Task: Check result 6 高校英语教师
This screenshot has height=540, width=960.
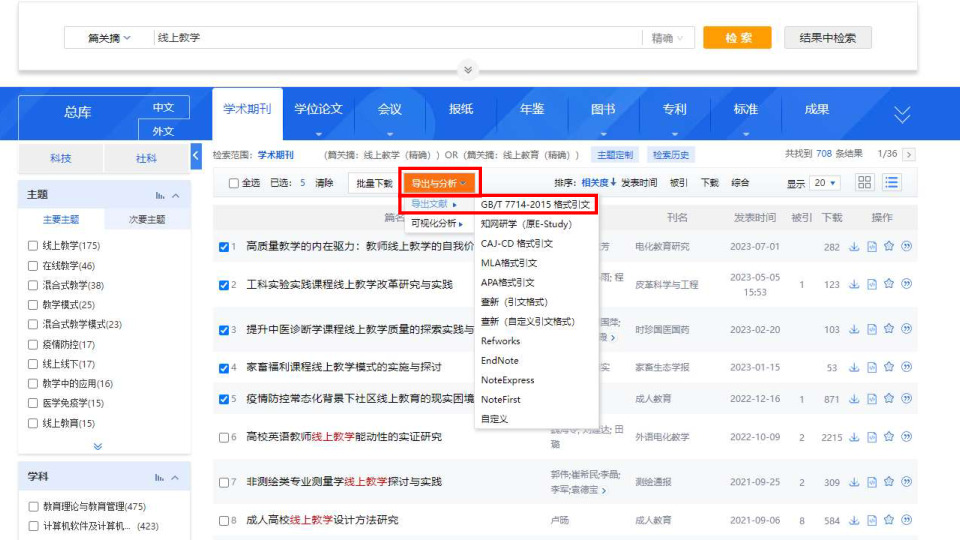Action: [224, 437]
